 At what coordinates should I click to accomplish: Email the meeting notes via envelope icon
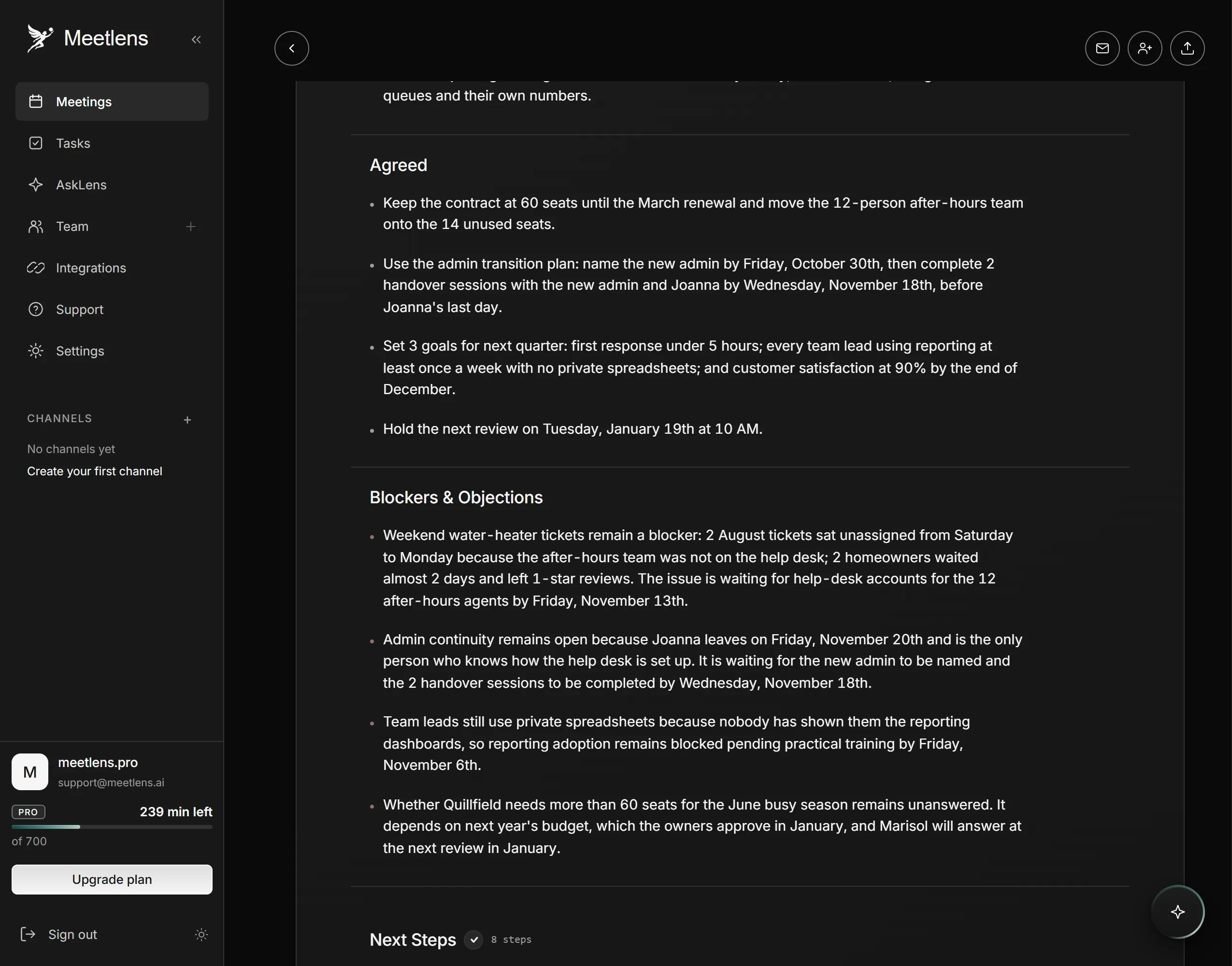tap(1102, 48)
